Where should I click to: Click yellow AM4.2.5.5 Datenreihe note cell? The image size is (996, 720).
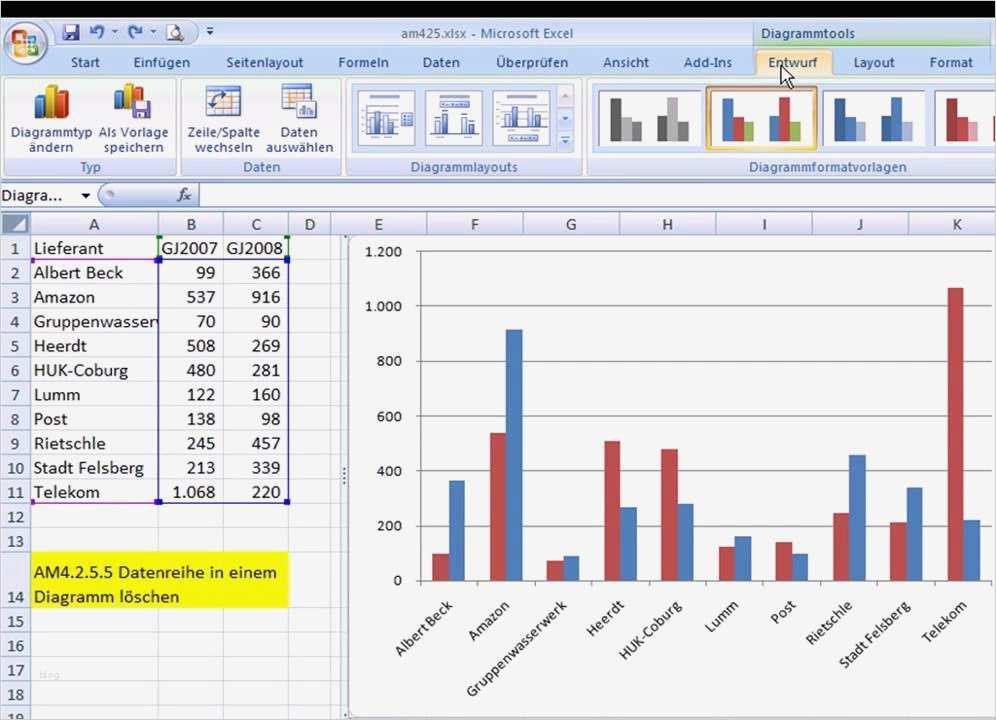point(159,579)
